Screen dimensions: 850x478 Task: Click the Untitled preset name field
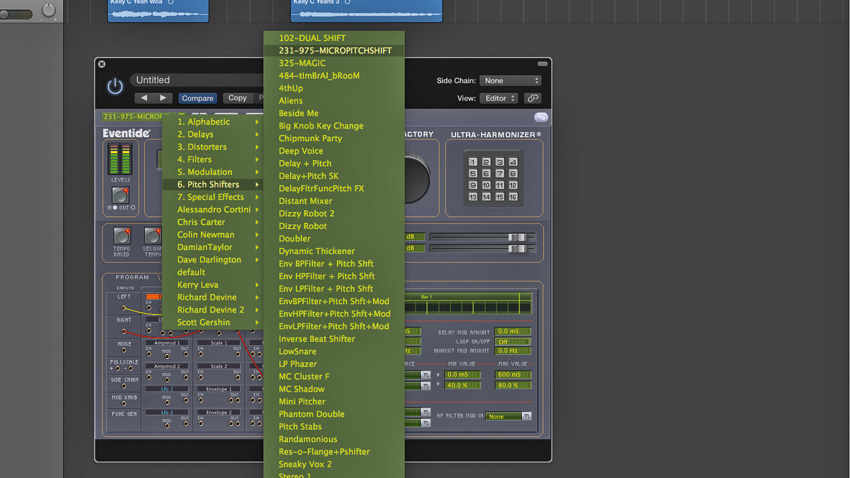pos(197,80)
